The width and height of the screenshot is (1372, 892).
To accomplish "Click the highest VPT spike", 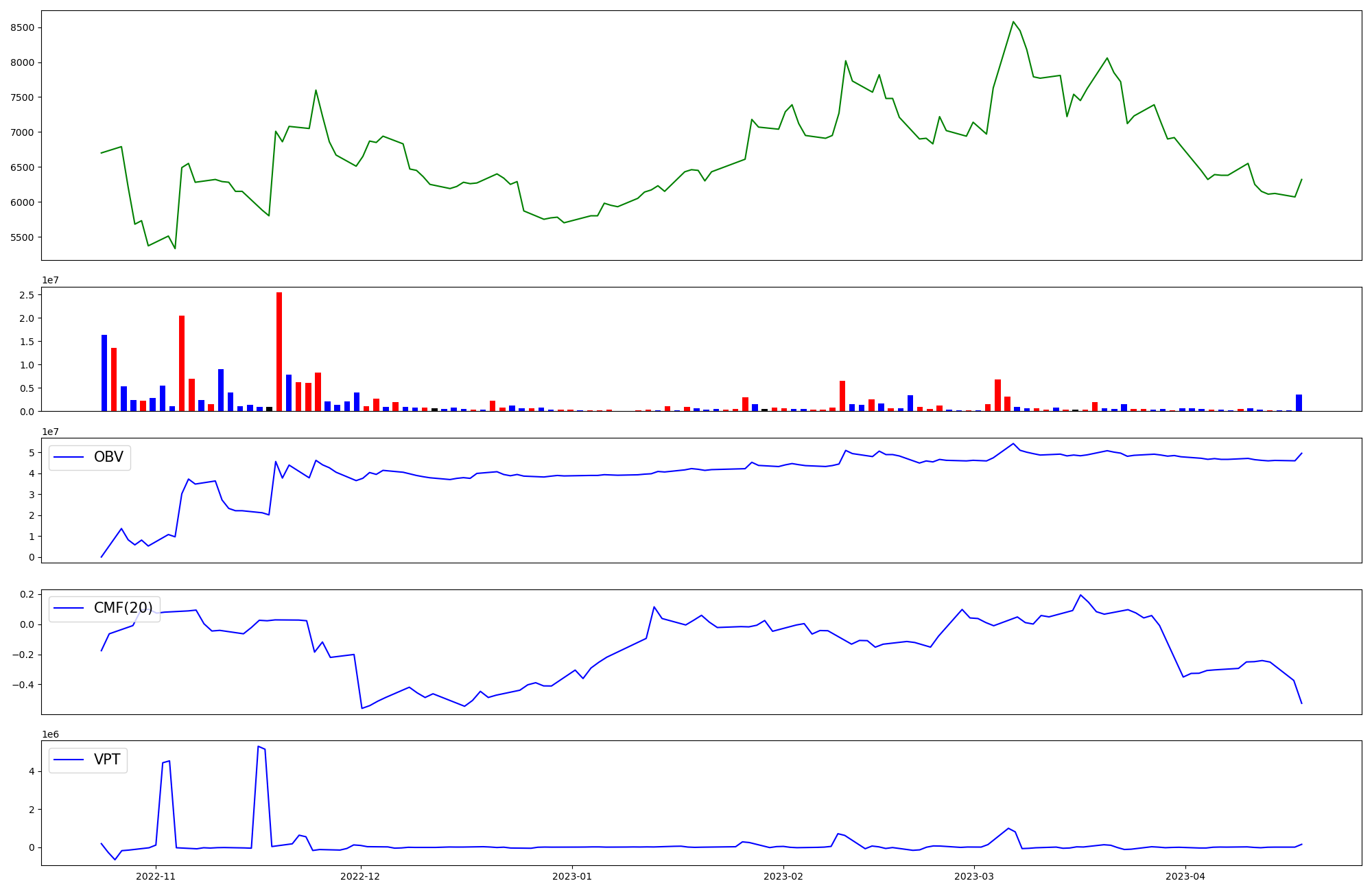I will point(258,747).
